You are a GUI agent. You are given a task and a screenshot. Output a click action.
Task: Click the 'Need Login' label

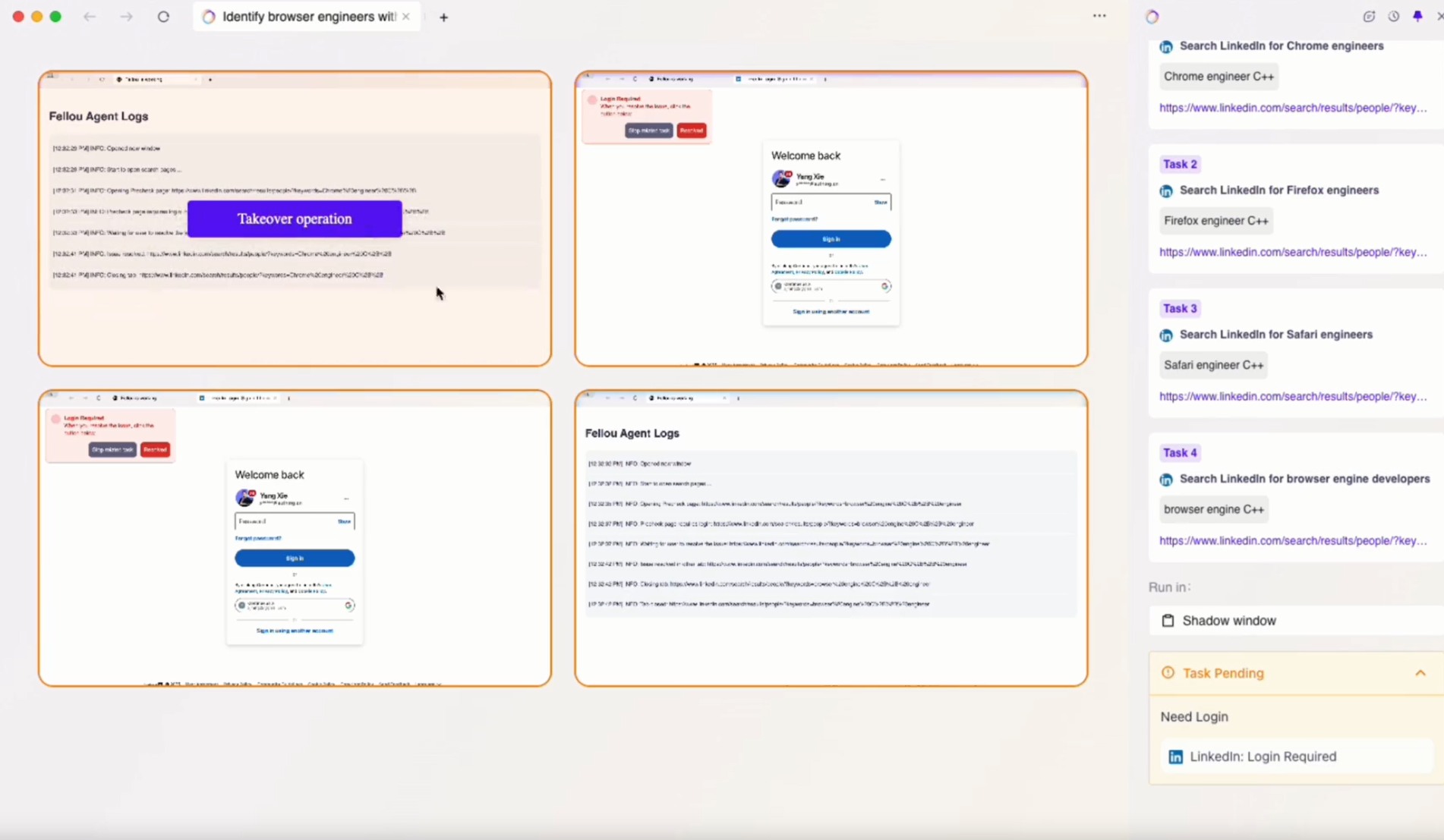pyautogui.click(x=1194, y=716)
